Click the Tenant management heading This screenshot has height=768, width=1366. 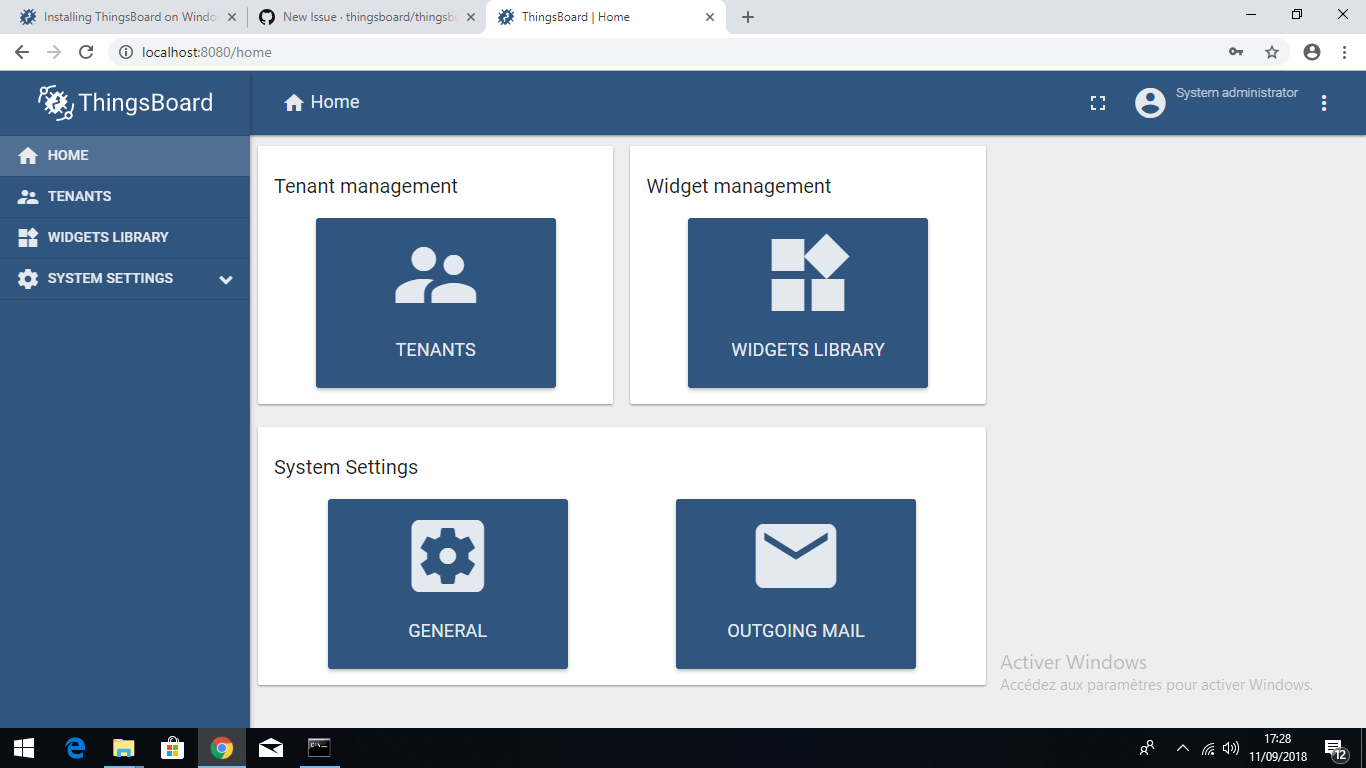click(366, 186)
